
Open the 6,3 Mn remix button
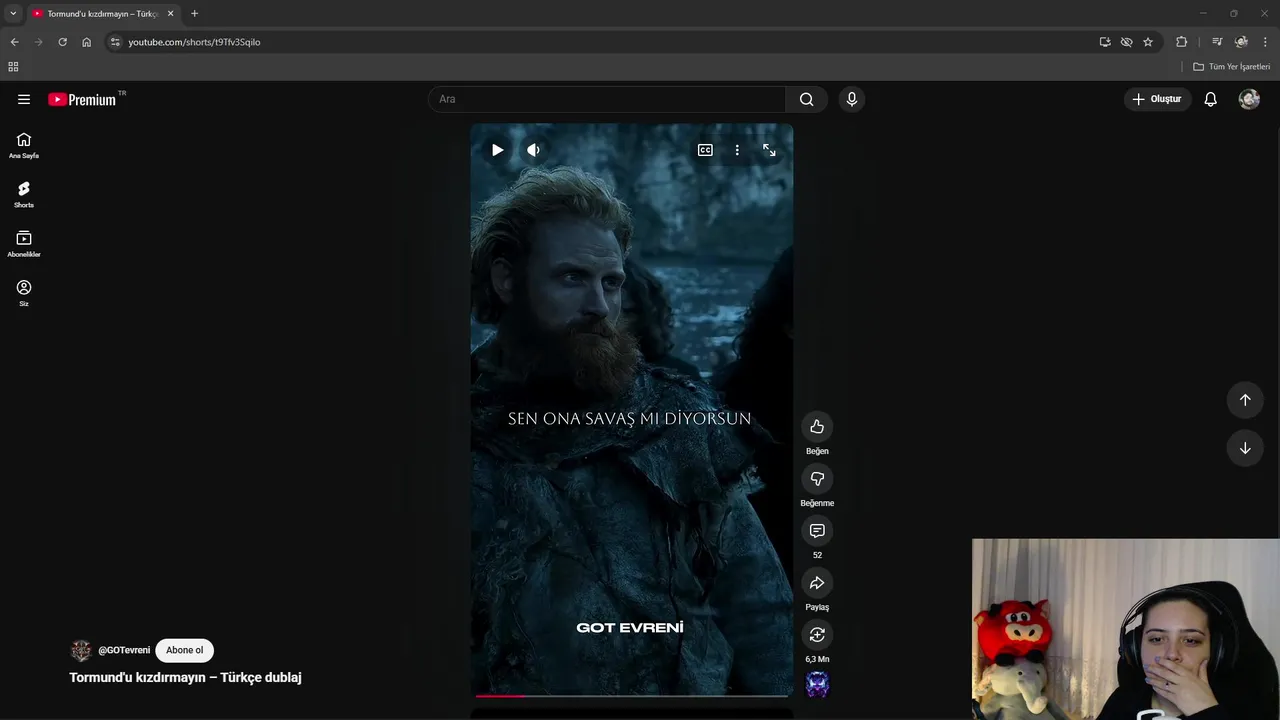tap(817, 635)
